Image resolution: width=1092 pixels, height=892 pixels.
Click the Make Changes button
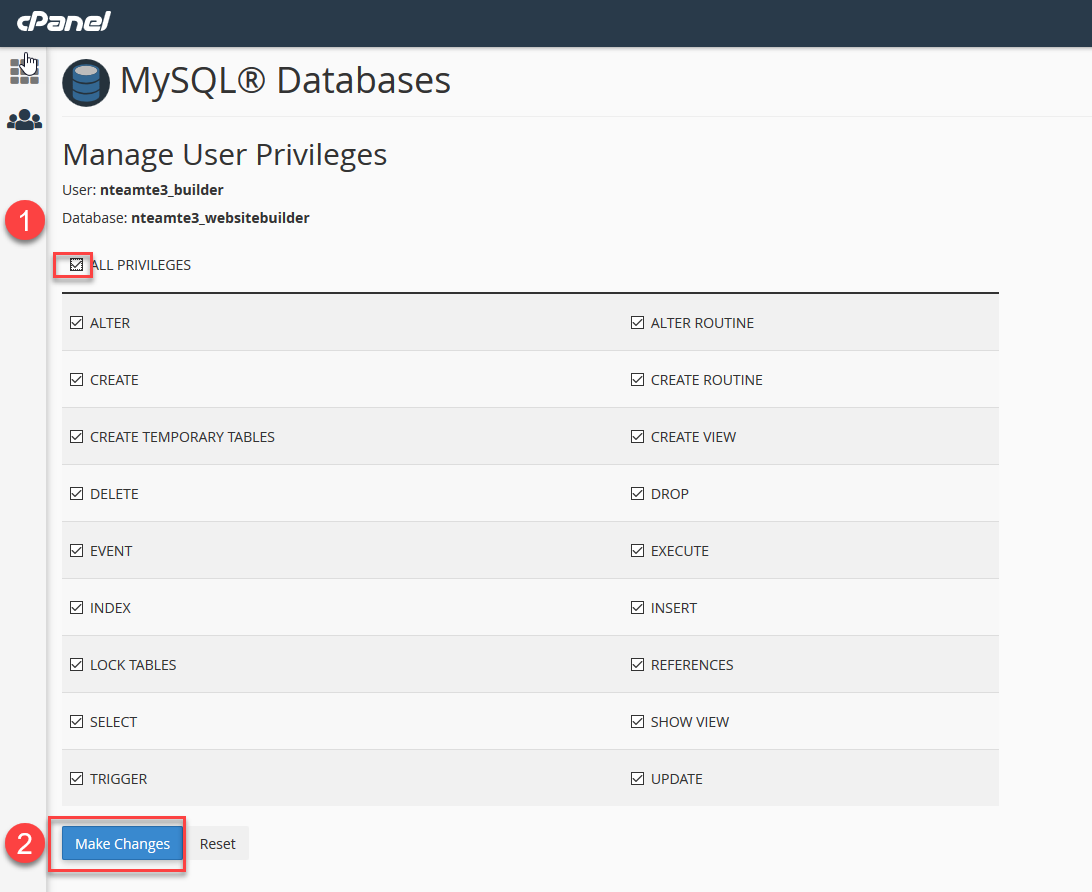point(123,843)
